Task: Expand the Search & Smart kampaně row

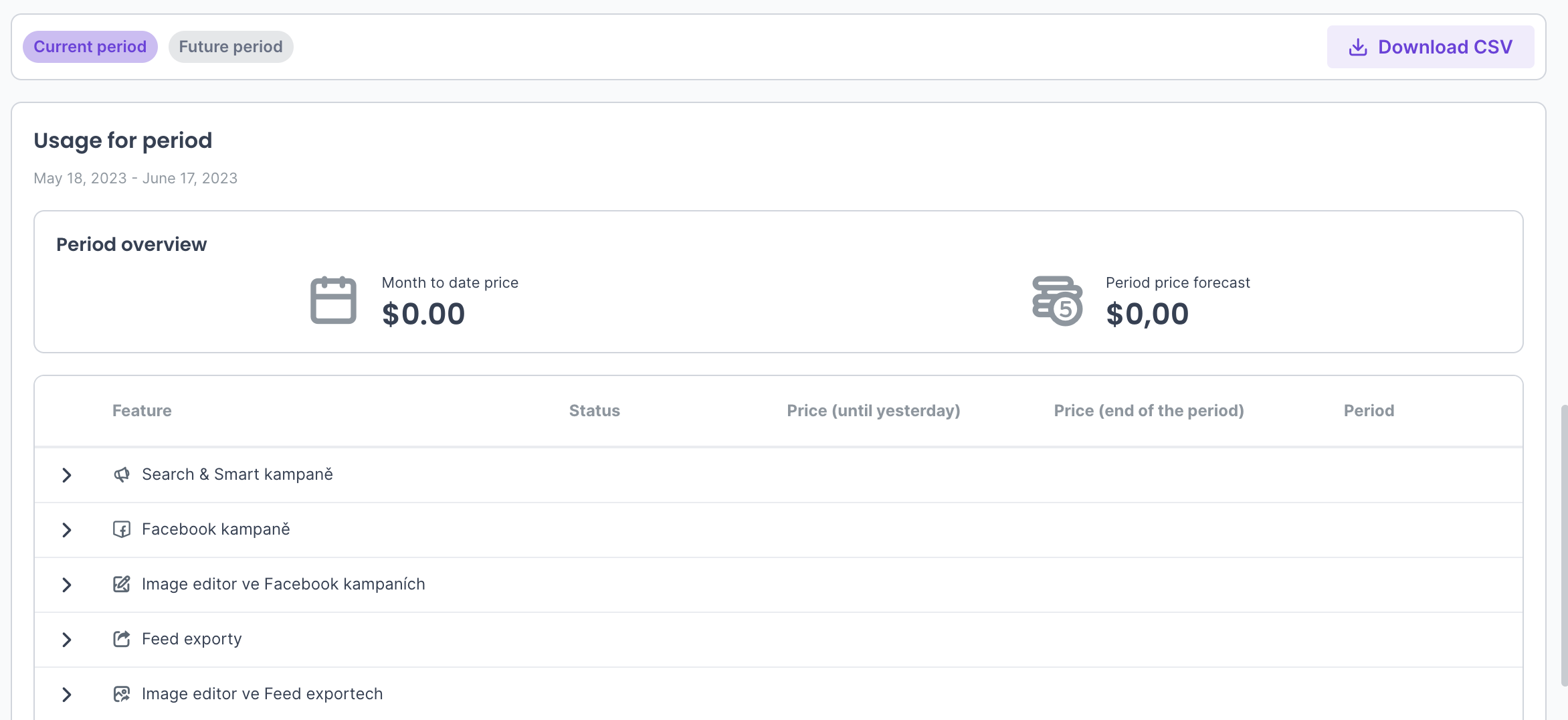Action: click(66, 475)
